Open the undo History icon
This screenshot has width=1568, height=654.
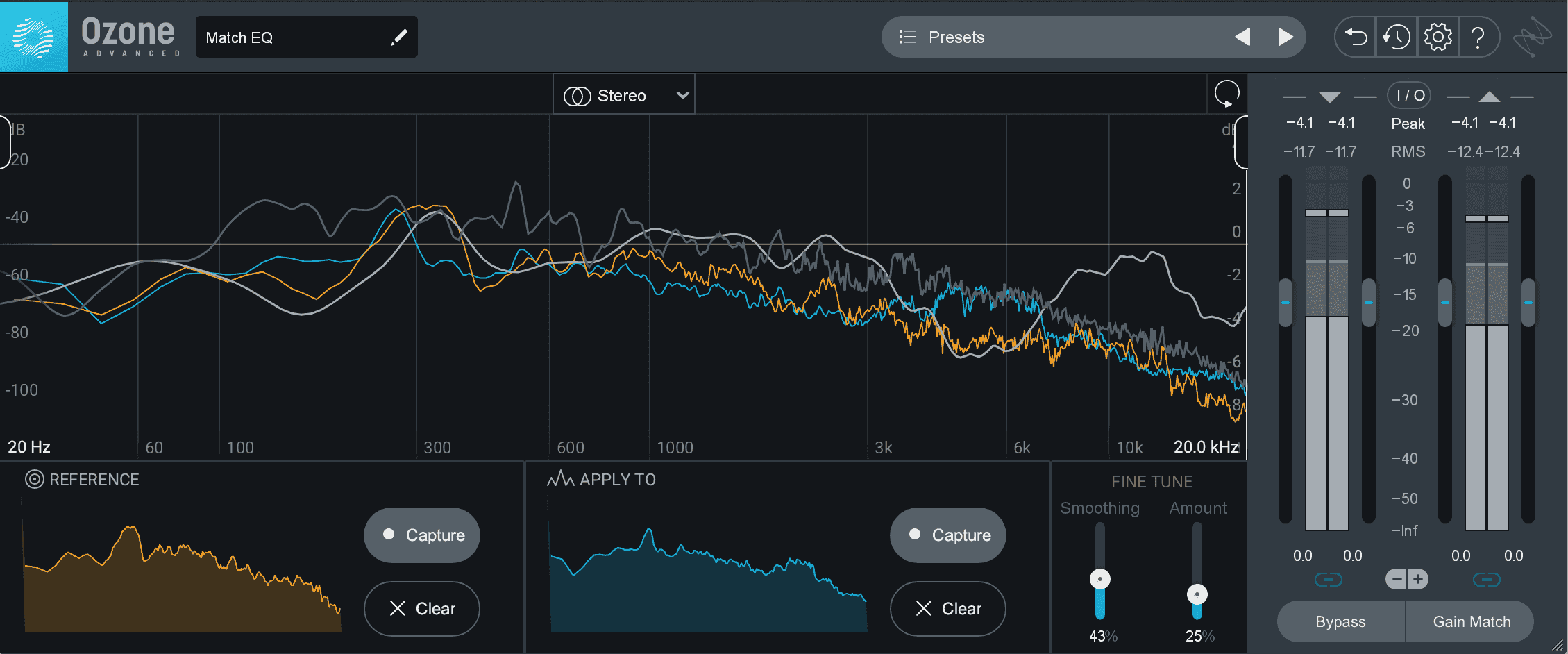tap(1396, 37)
